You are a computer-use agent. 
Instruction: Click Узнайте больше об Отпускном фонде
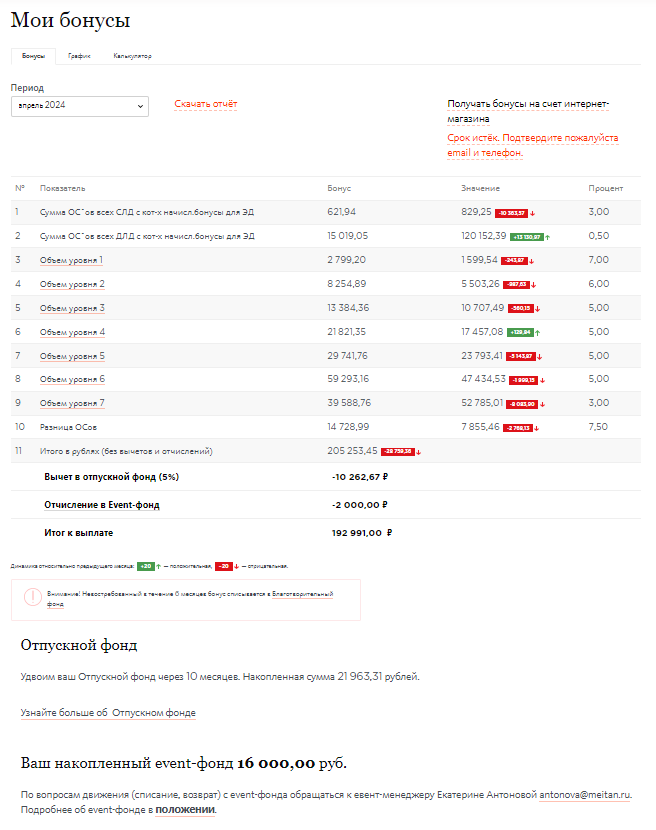[108, 713]
